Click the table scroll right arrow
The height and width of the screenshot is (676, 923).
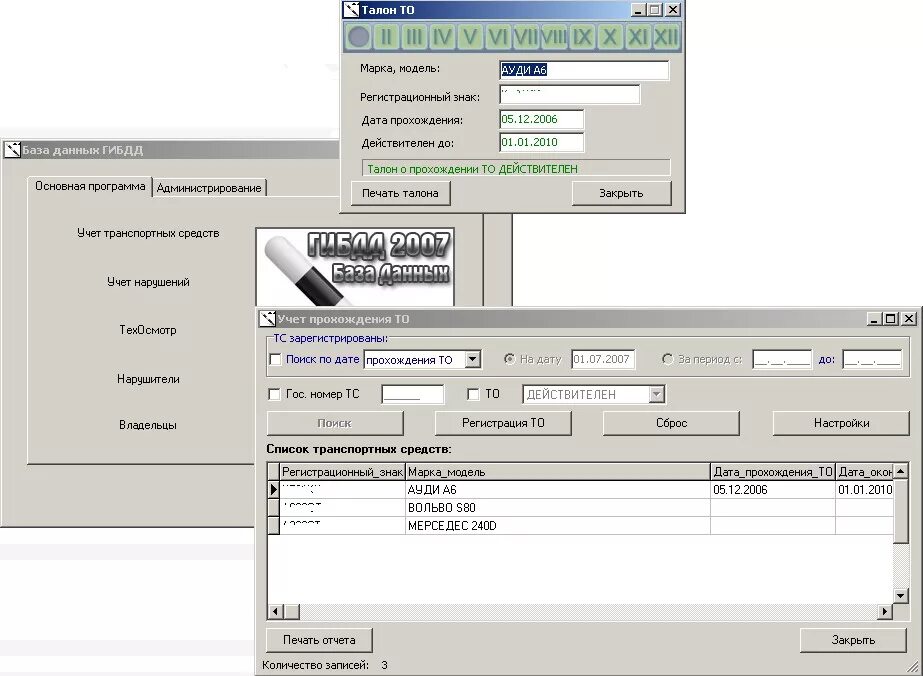[x=885, y=612]
